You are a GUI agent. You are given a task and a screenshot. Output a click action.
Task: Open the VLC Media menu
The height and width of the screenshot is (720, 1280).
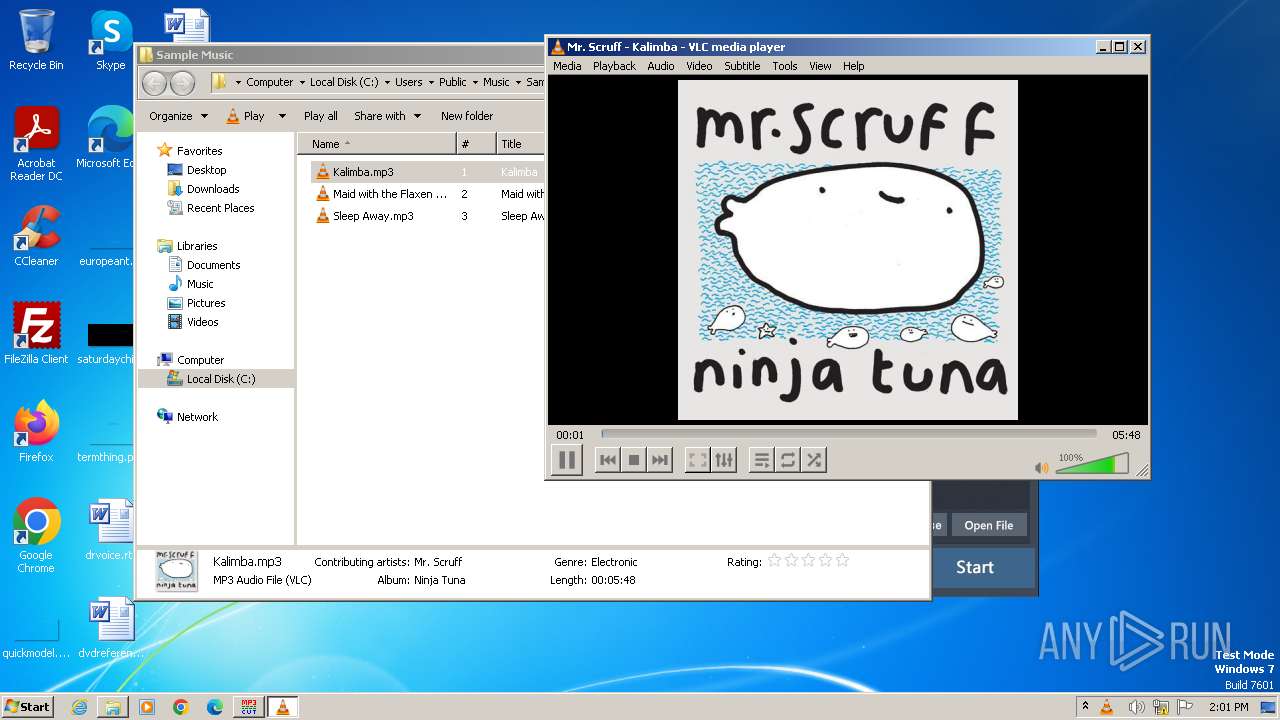567,66
